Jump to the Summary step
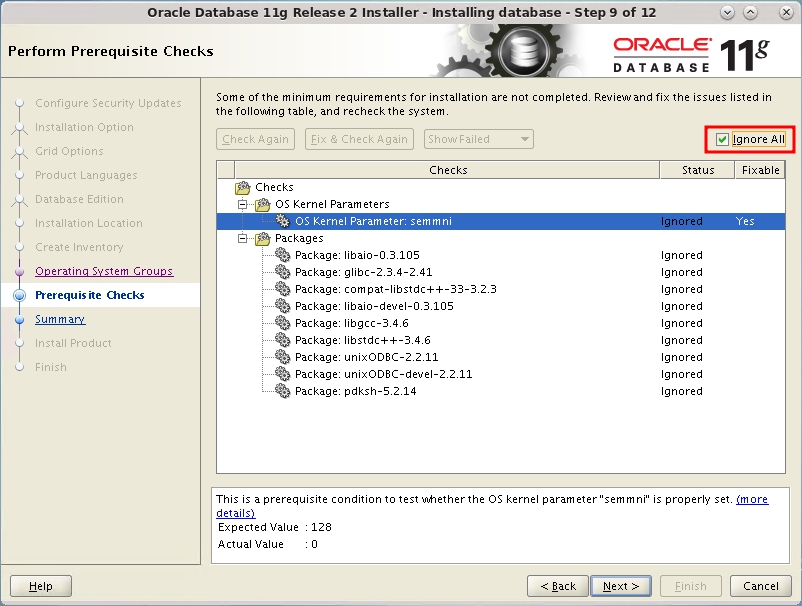Screen dimensions: 802x606 [60, 319]
